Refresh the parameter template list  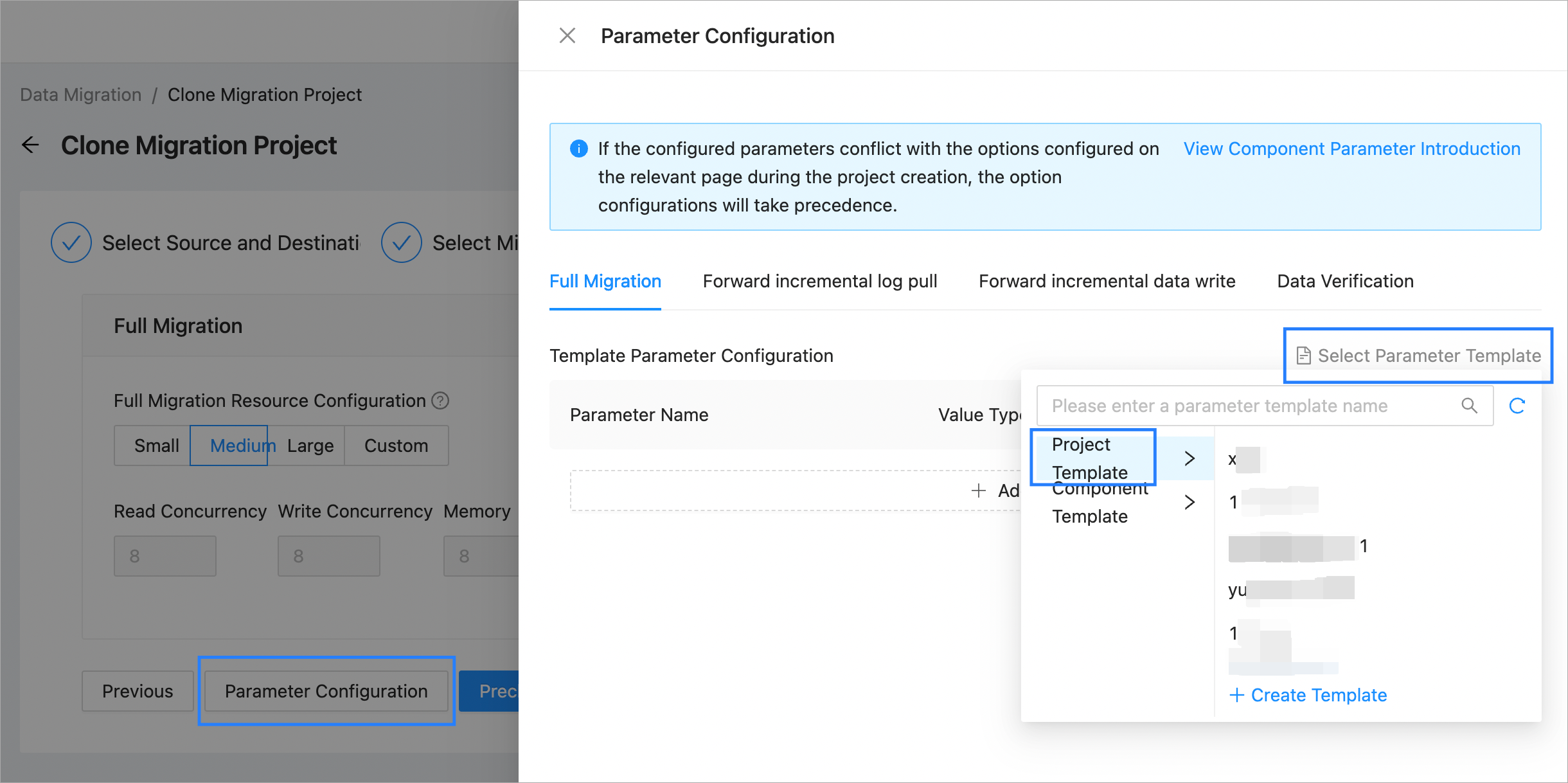1517,406
